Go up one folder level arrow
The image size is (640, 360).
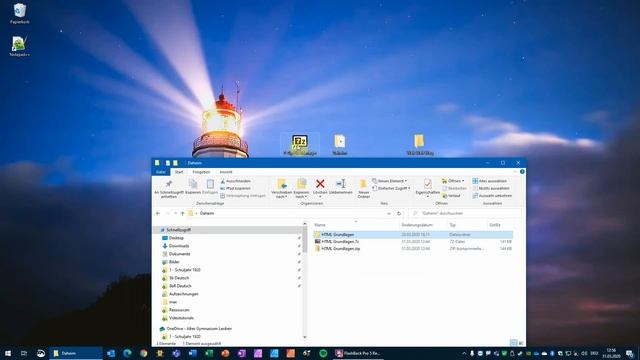[x=182, y=213]
